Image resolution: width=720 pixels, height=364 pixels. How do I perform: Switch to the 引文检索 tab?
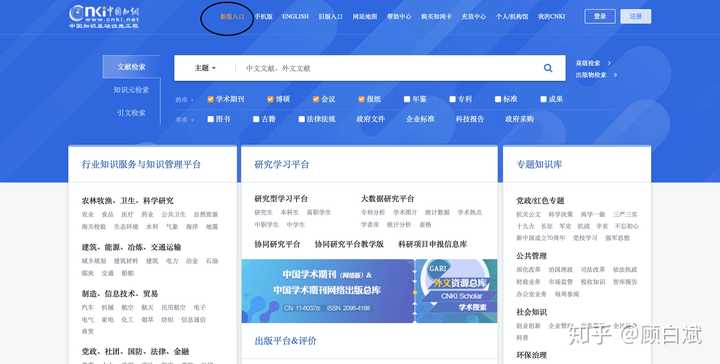[x=131, y=113]
